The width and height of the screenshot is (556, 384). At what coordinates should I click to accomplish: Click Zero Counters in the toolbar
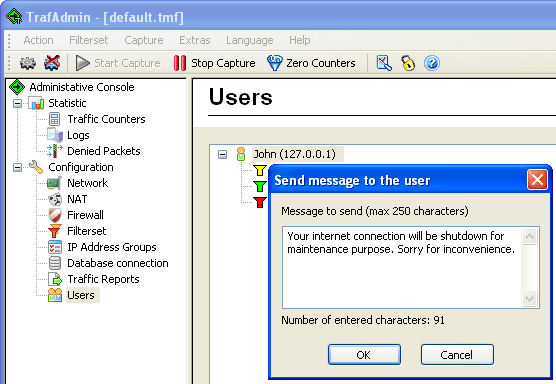click(x=311, y=63)
